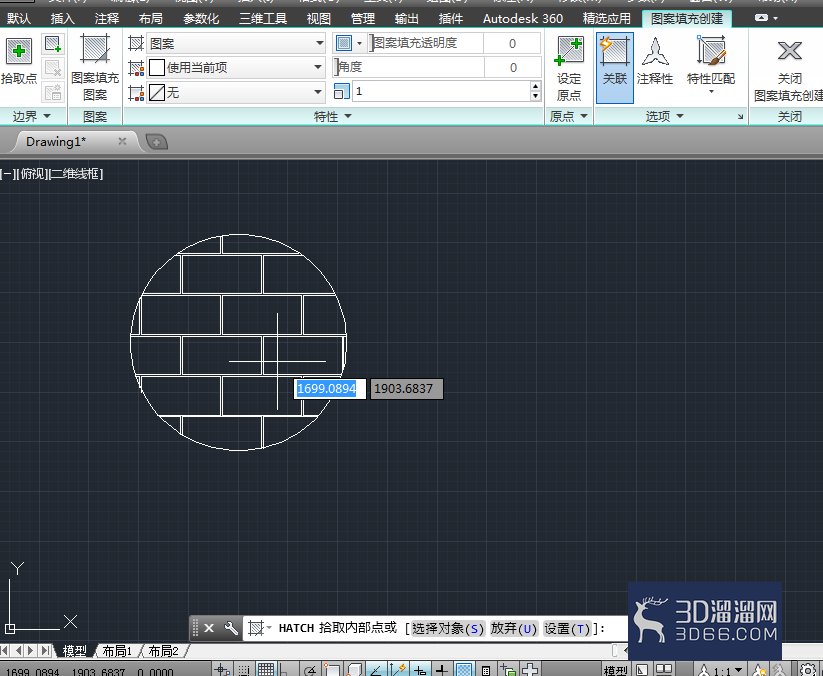823x676 pixels.
Task: Switch to the 布局2 layout tab
Action: (x=163, y=651)
